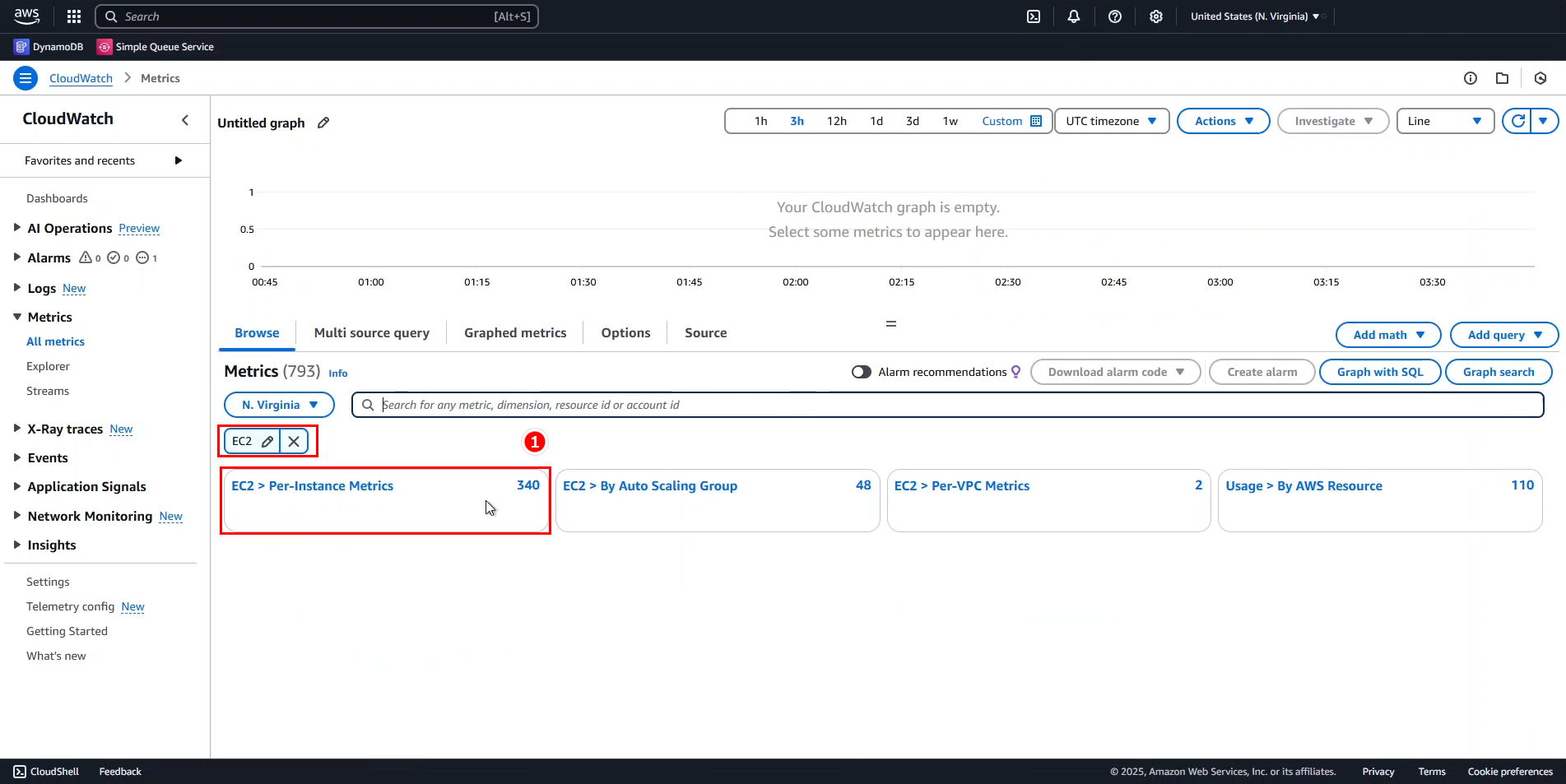
Task: Open AWS CloudShell icon in top bar
Action: (1034, 16)
